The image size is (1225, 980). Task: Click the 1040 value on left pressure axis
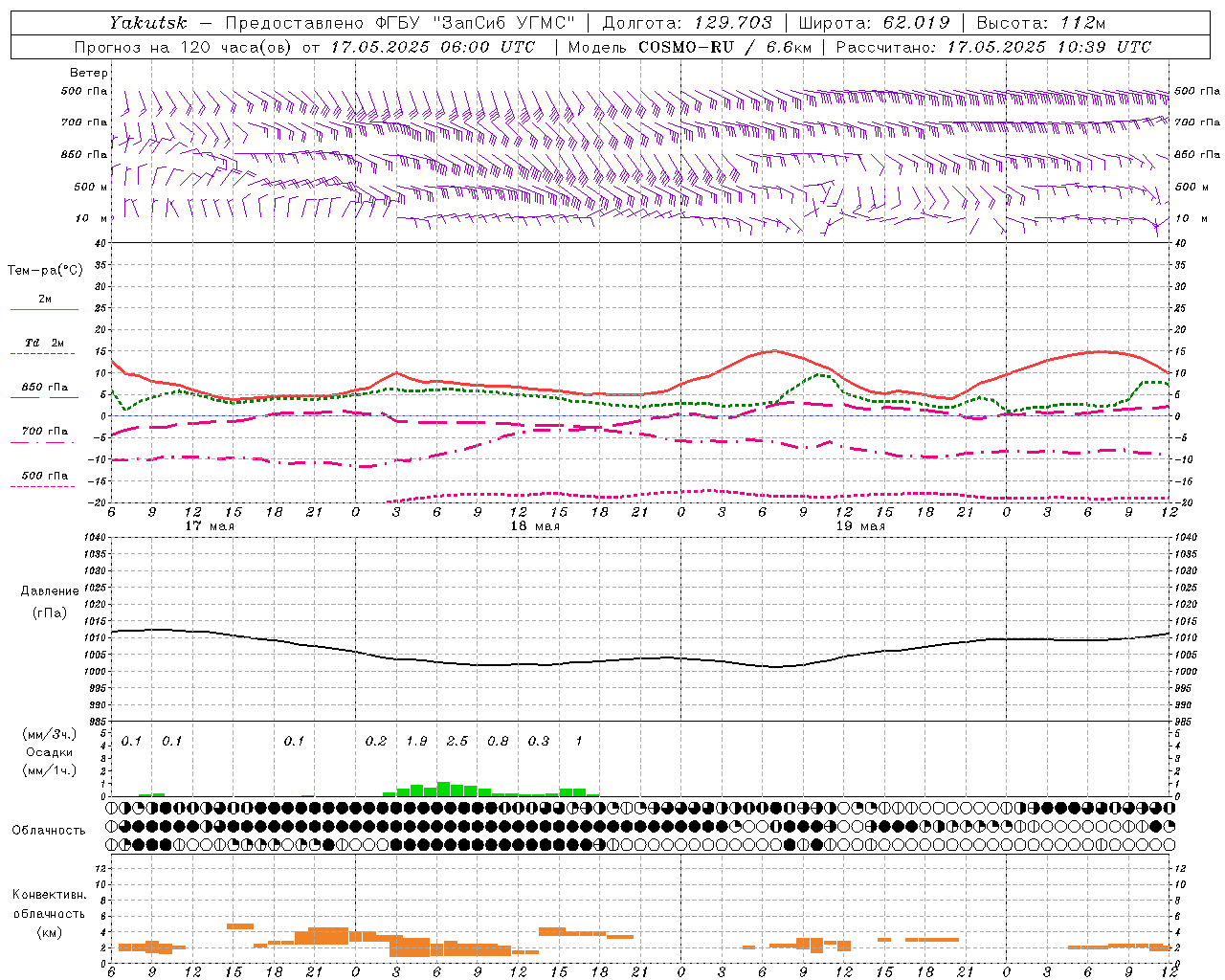pyautogui.click(x=95, y=537)
